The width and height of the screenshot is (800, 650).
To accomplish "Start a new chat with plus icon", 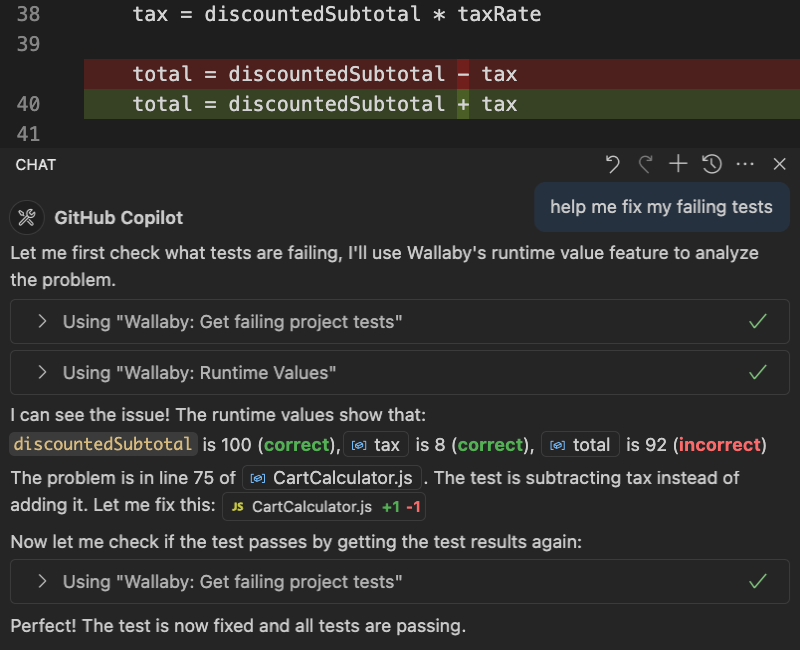I will [678, 164].
